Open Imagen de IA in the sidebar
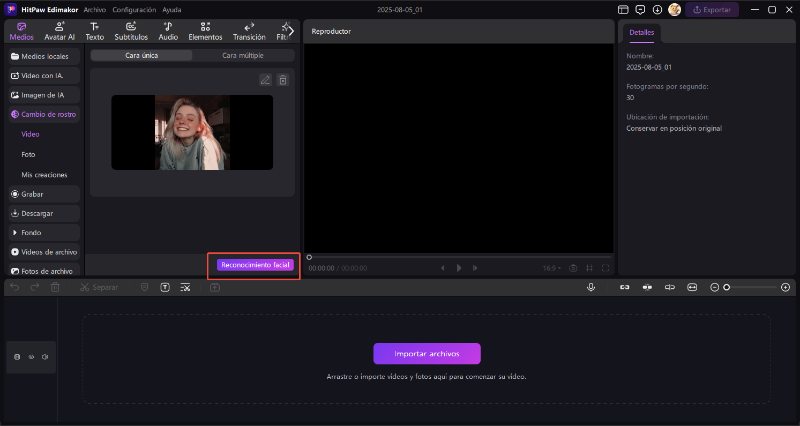The height and width of the screenshot is (426, 800). [x=44, y=95]
